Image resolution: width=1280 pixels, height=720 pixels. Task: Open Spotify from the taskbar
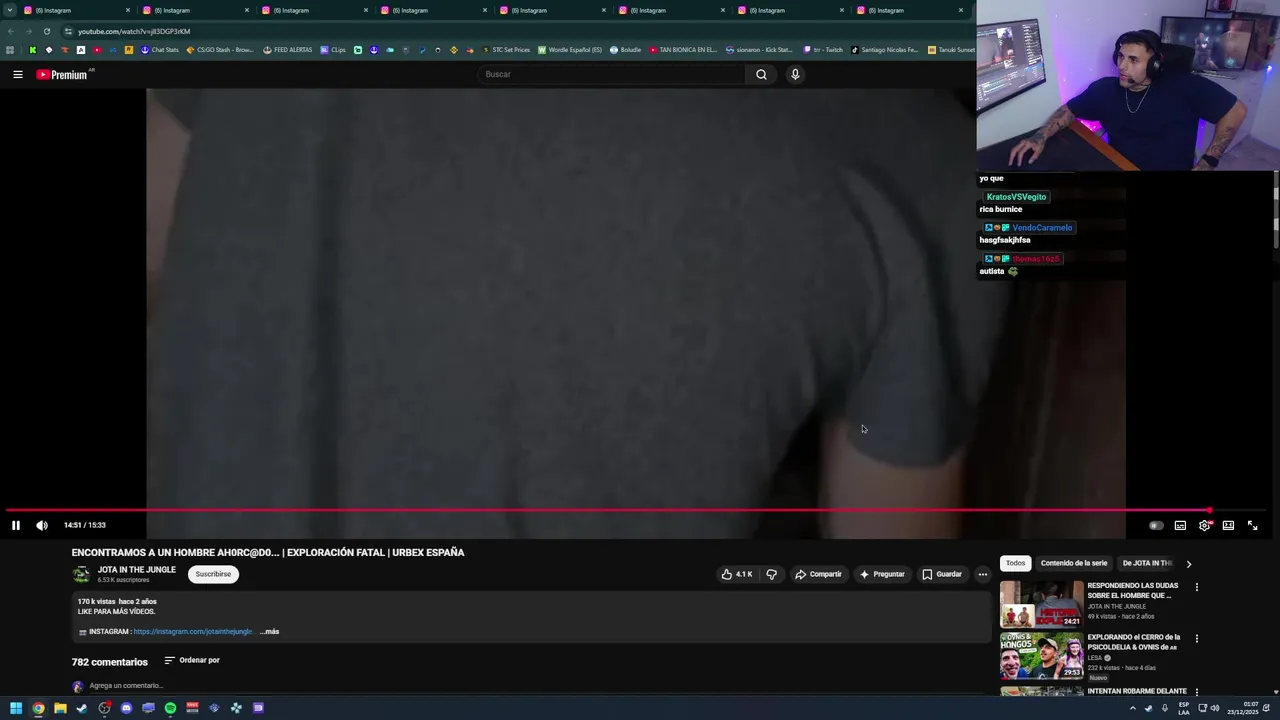click(x=170, y=708)
